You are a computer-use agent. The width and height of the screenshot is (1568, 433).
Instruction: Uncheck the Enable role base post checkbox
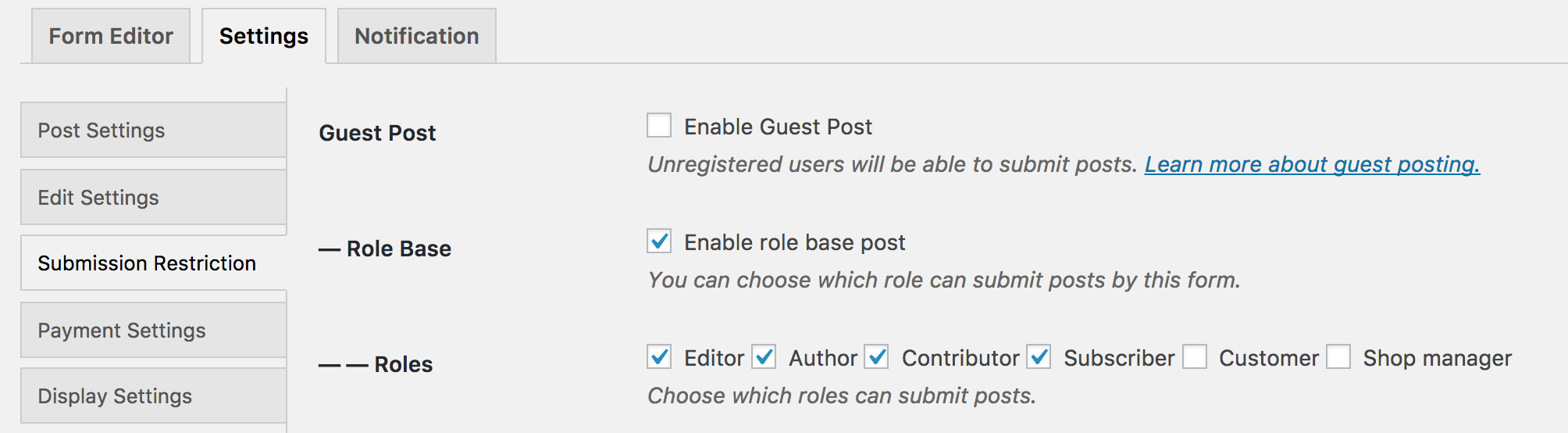(659, 241)
